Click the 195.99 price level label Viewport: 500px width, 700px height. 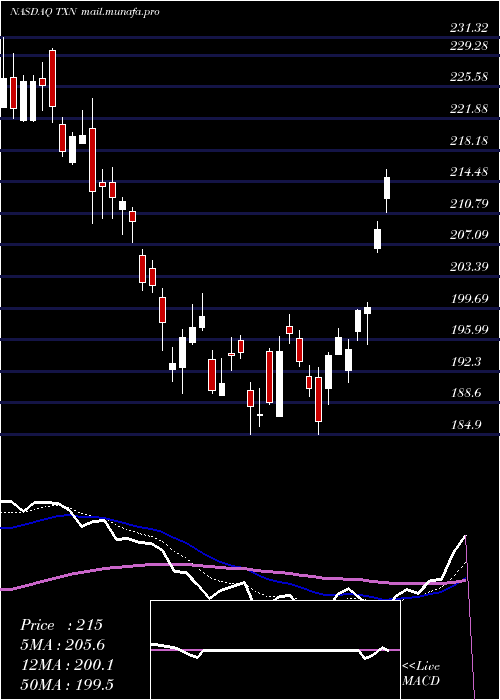pyautogui.click(x=468, y=329)
